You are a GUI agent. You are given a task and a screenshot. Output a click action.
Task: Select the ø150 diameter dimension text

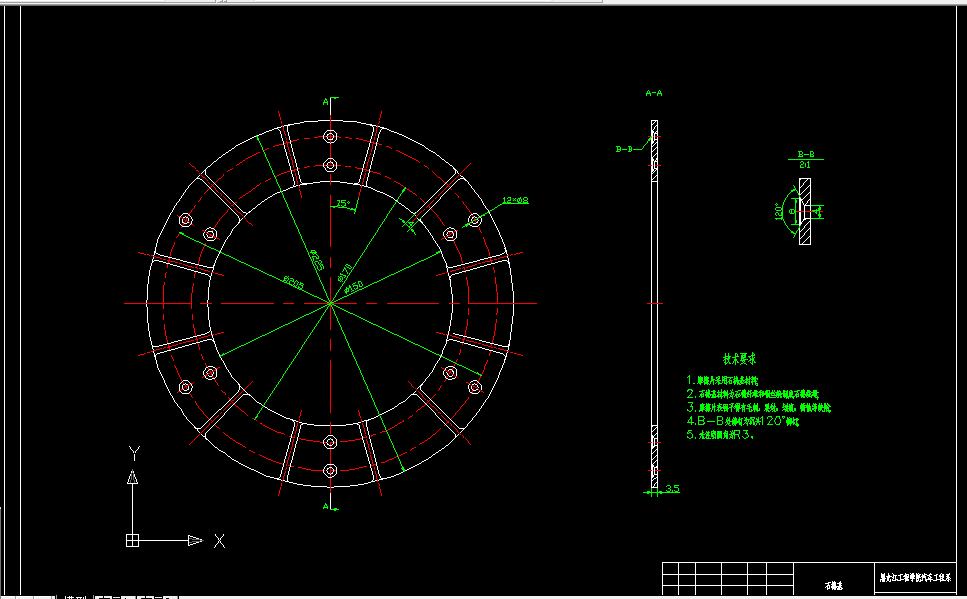point(353,287)
